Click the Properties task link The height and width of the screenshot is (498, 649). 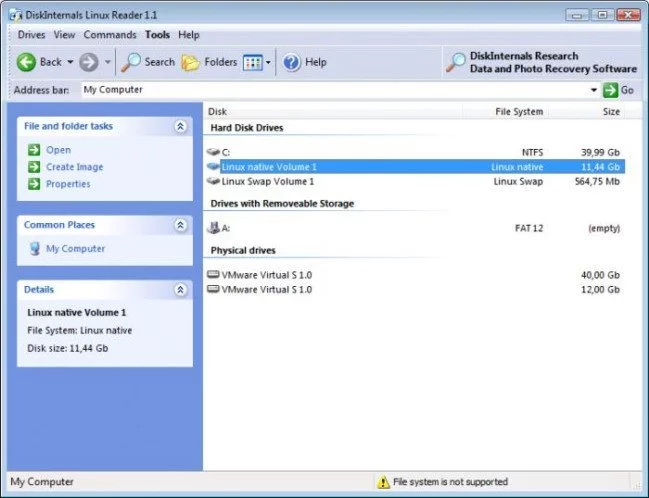click(x=68, y=184)
